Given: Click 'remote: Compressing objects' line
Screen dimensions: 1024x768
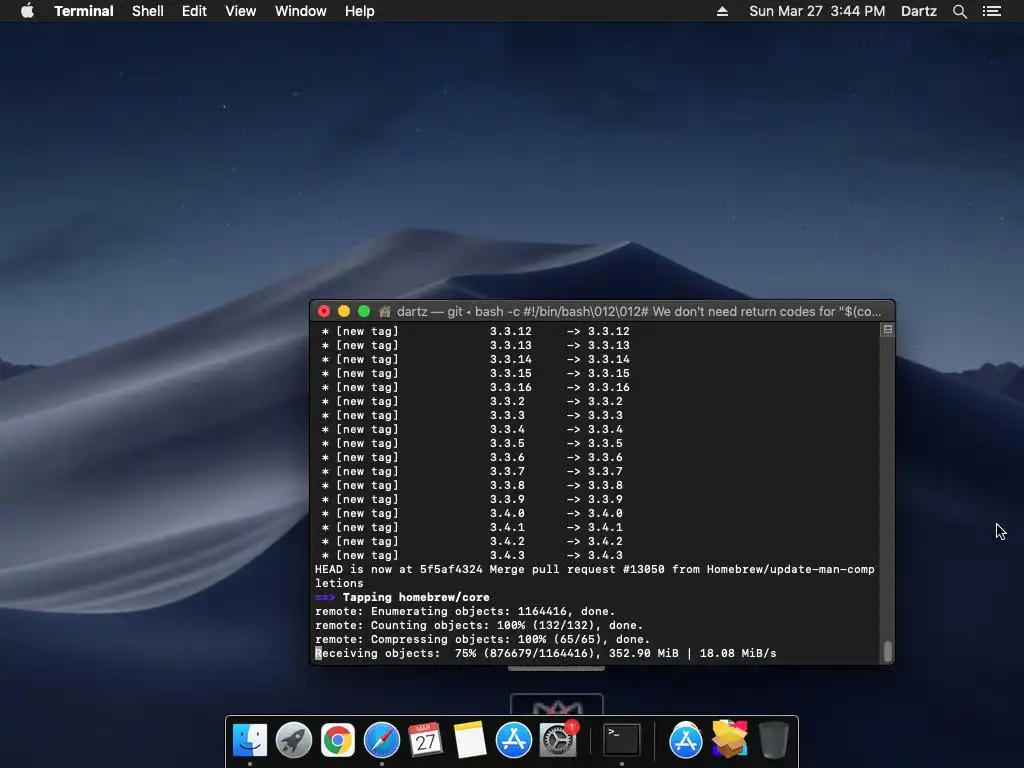Looking at the screenshot, I should pyautogui.click(x=483, y=639).
